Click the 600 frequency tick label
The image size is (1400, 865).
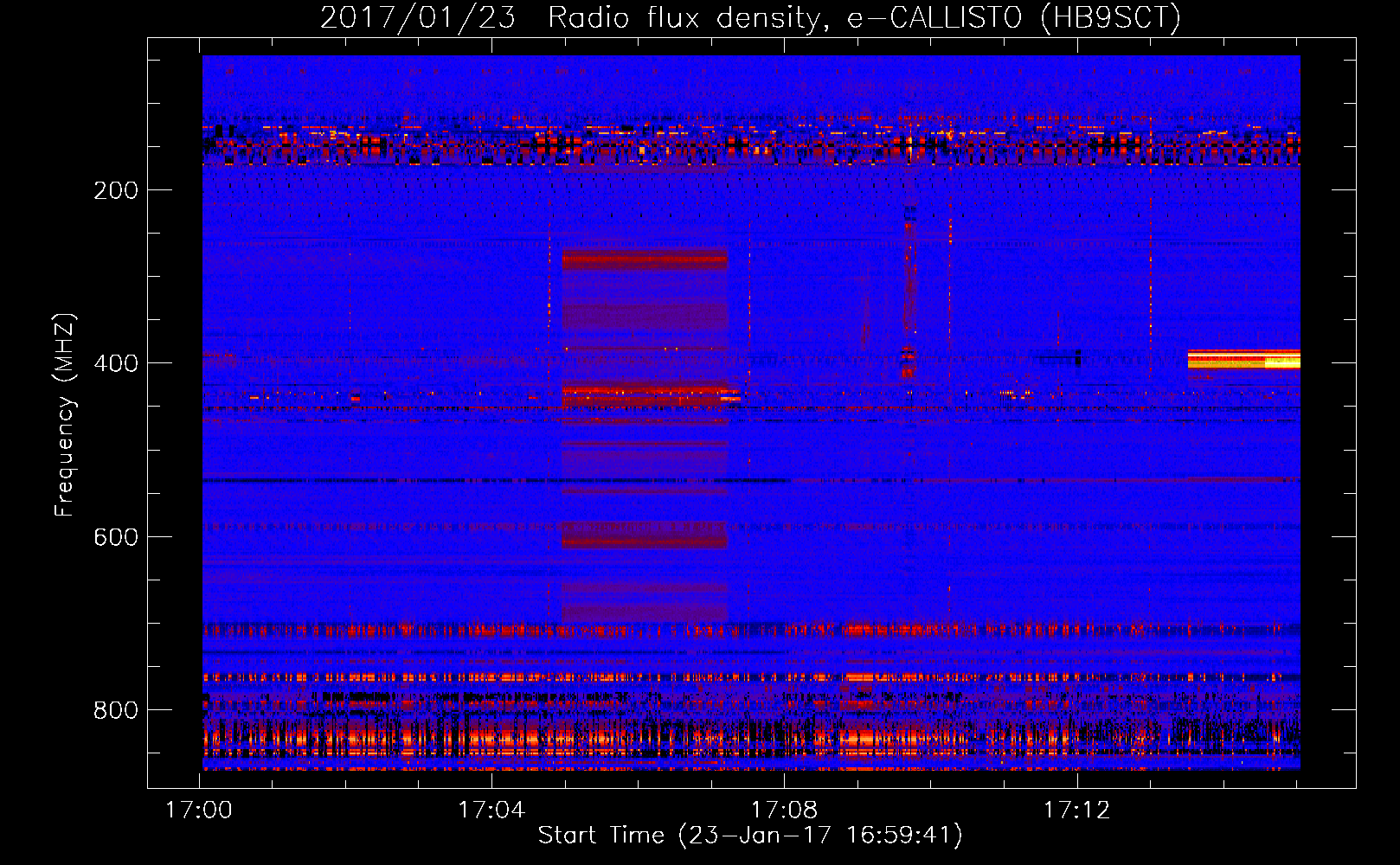[x=116, y=537]
